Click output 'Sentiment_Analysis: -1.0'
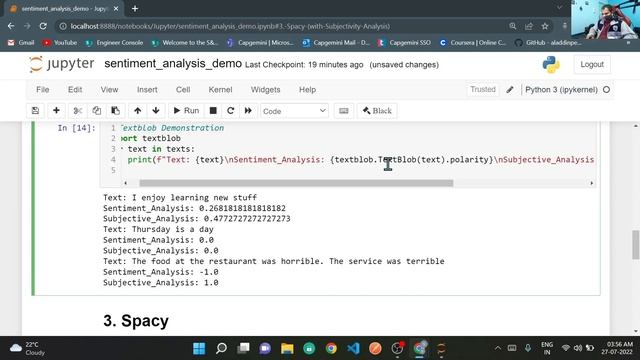 pyautogui.click(x=161, y=272)
